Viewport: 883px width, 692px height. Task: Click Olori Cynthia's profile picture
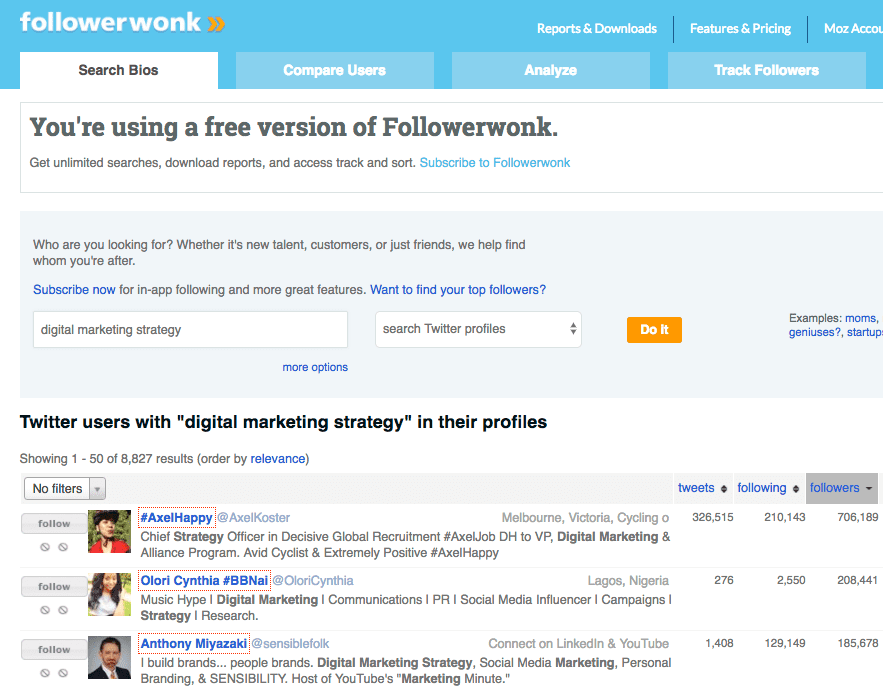point(109,594)
